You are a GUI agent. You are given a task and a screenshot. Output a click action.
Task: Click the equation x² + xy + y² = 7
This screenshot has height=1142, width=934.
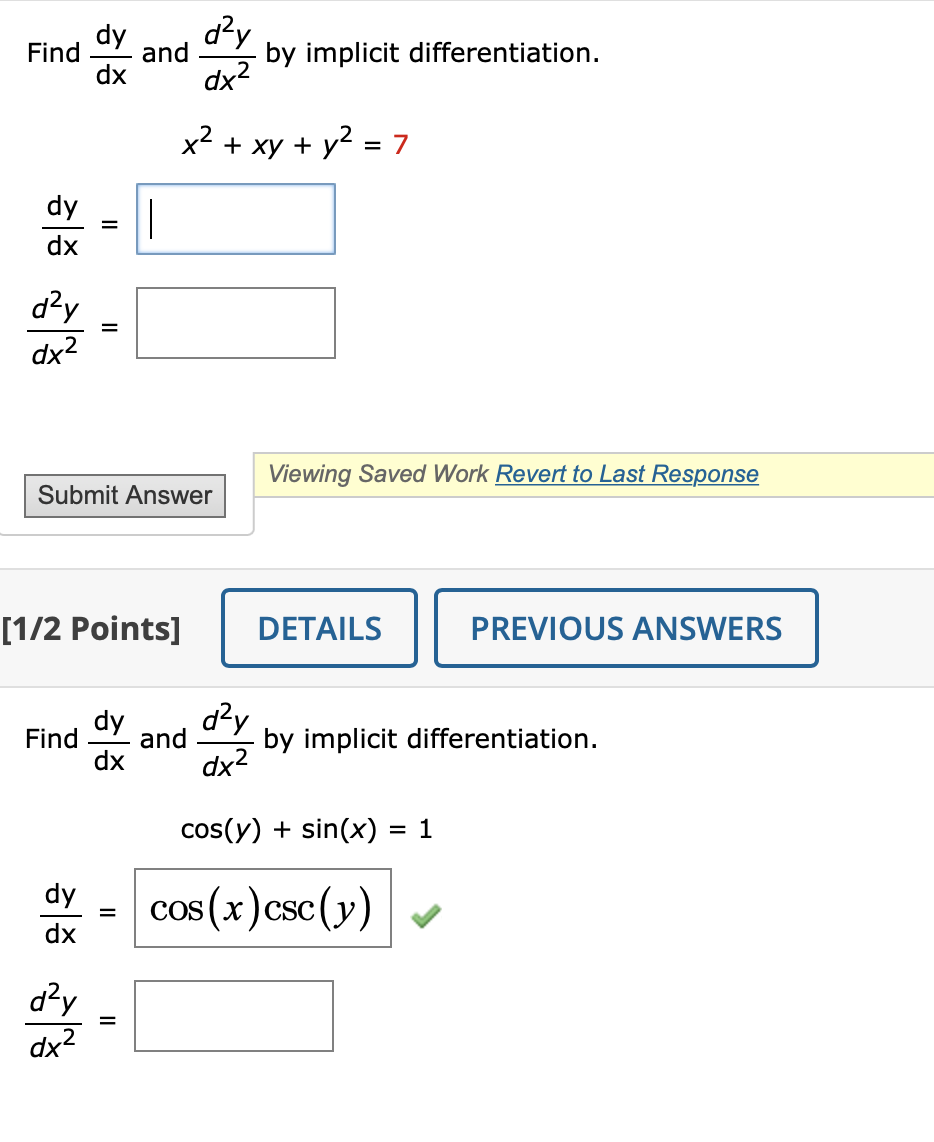coord(293,144)
